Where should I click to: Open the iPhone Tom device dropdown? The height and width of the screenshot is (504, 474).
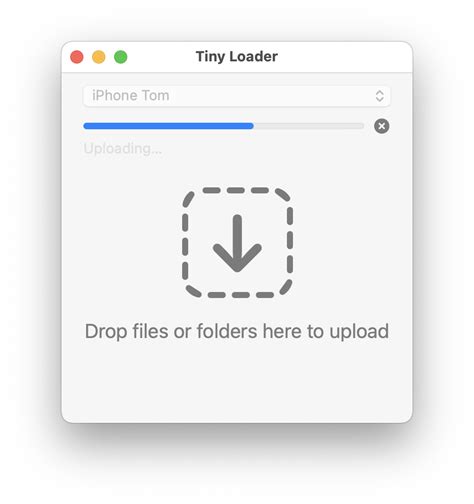236,96
